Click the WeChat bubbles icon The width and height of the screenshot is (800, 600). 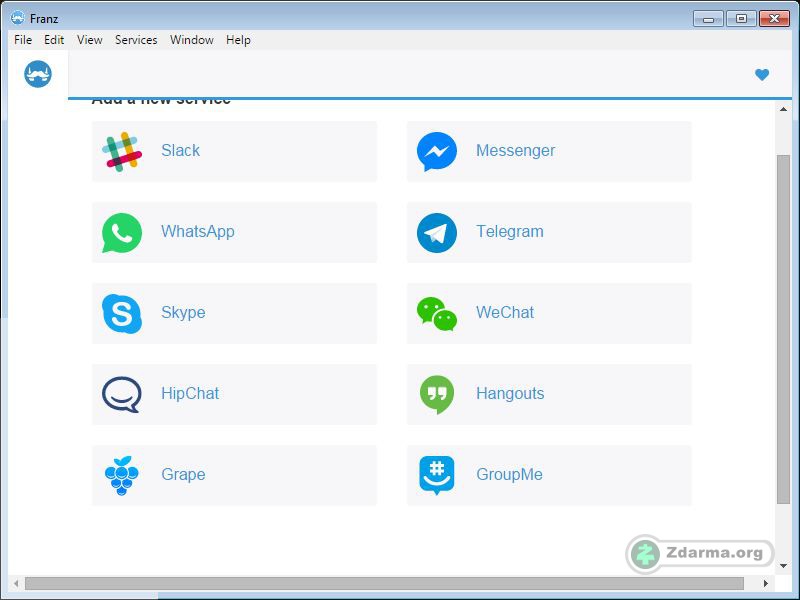coord(437,314)
